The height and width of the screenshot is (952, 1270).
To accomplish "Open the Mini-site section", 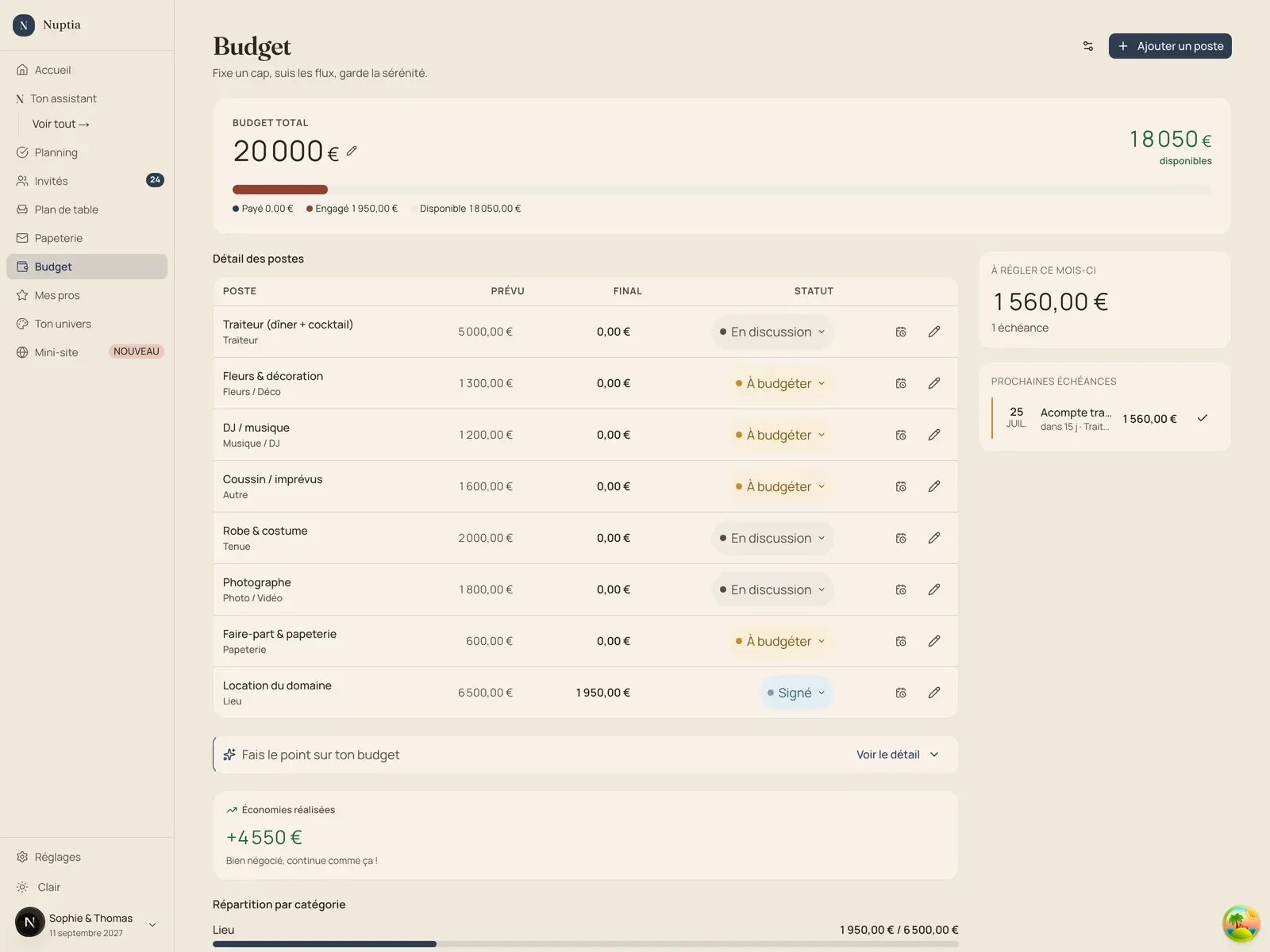I will click(x=87, y=352).
